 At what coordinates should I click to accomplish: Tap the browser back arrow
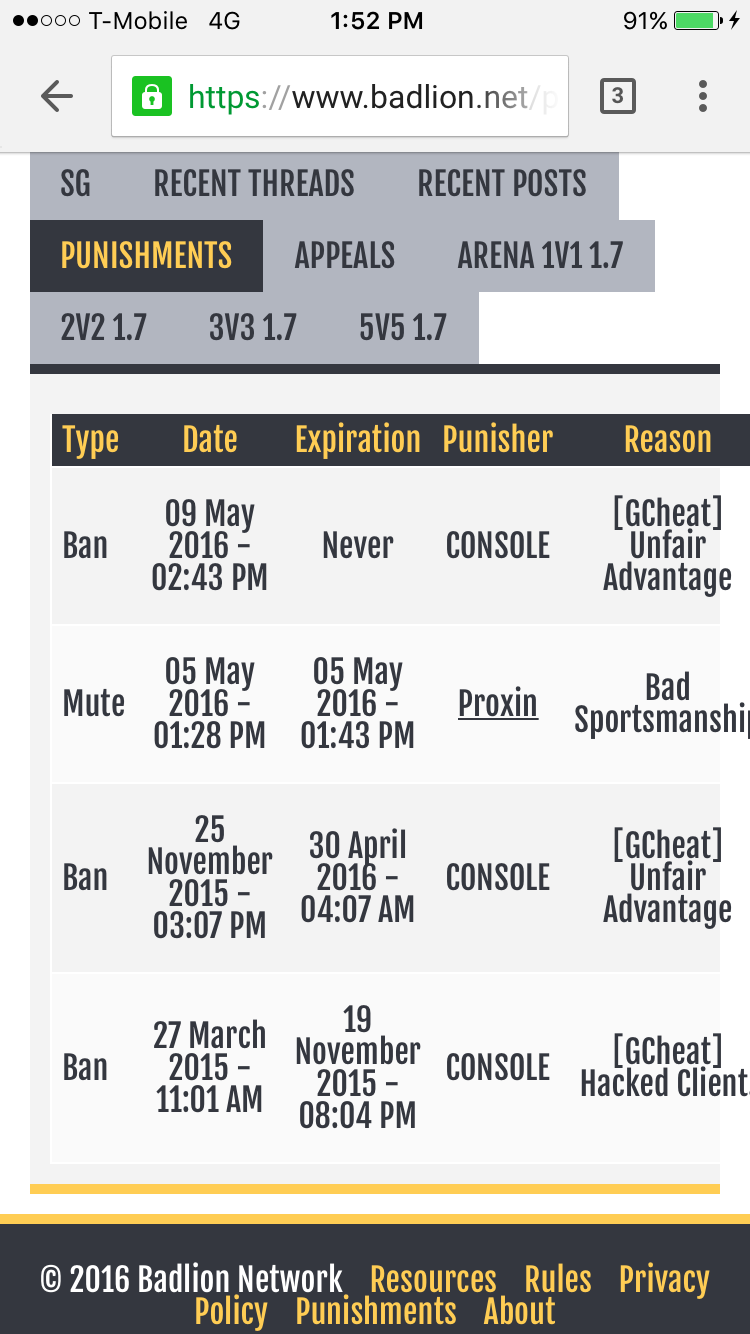(57, 96)
